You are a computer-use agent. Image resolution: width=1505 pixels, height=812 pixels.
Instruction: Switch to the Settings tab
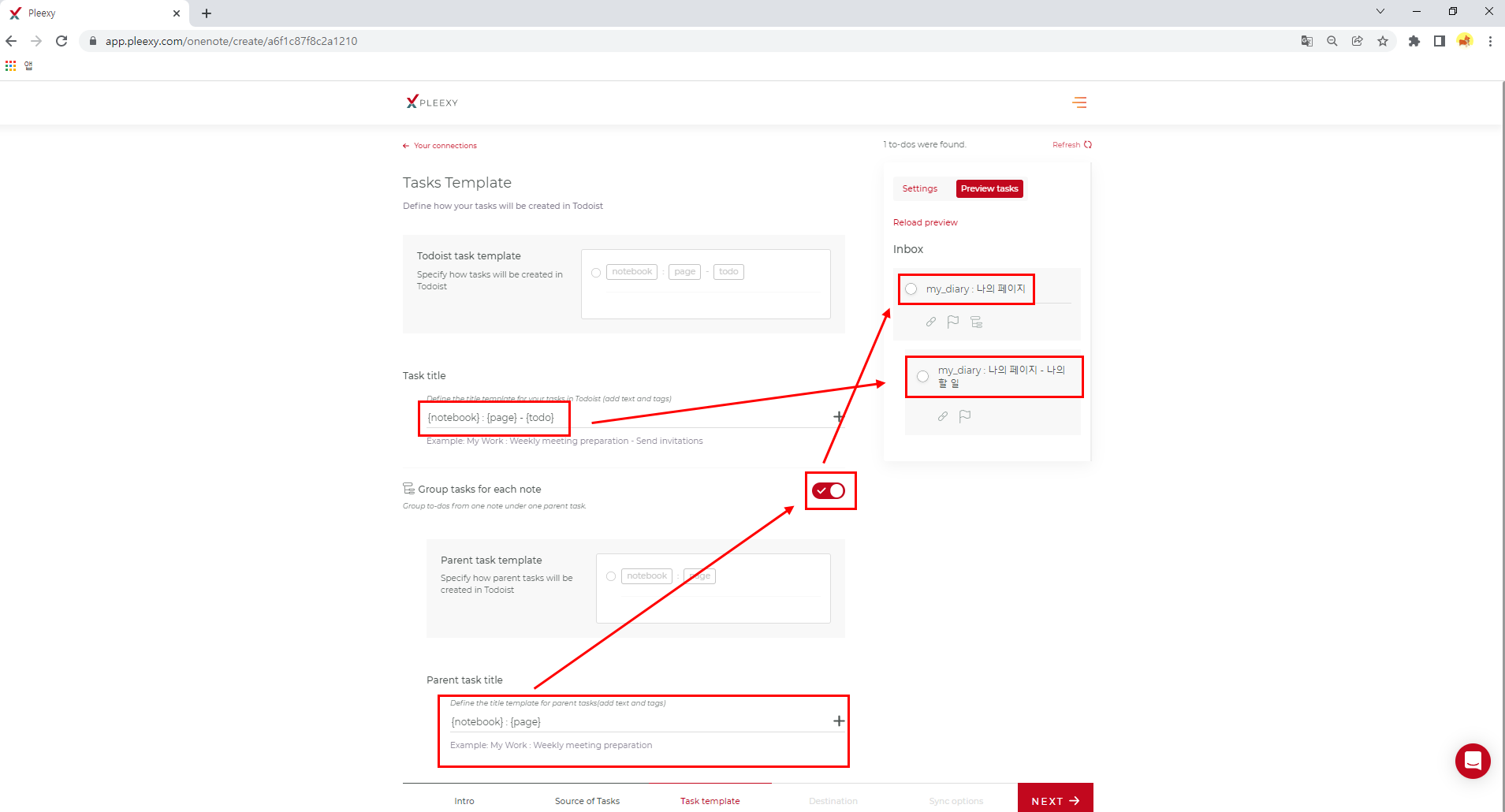(920, 188)
